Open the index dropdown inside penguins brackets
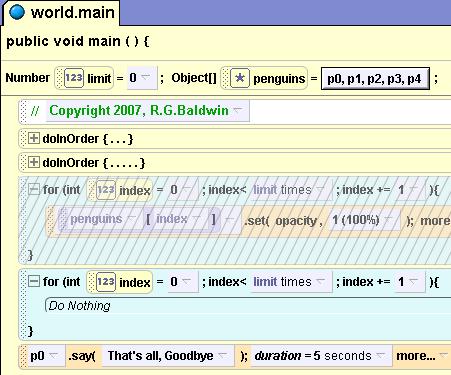This screenshot has width=451, height=375. pos(197,219)
